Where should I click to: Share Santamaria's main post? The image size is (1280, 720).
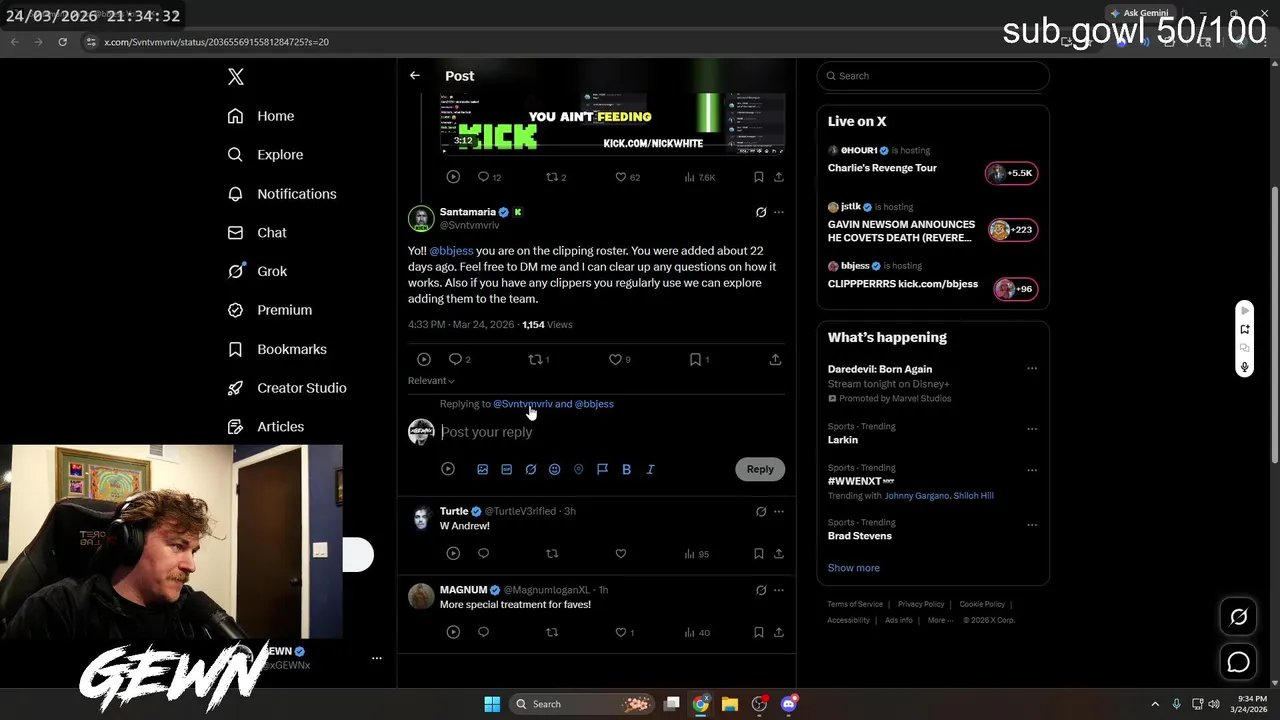(775, 359)
